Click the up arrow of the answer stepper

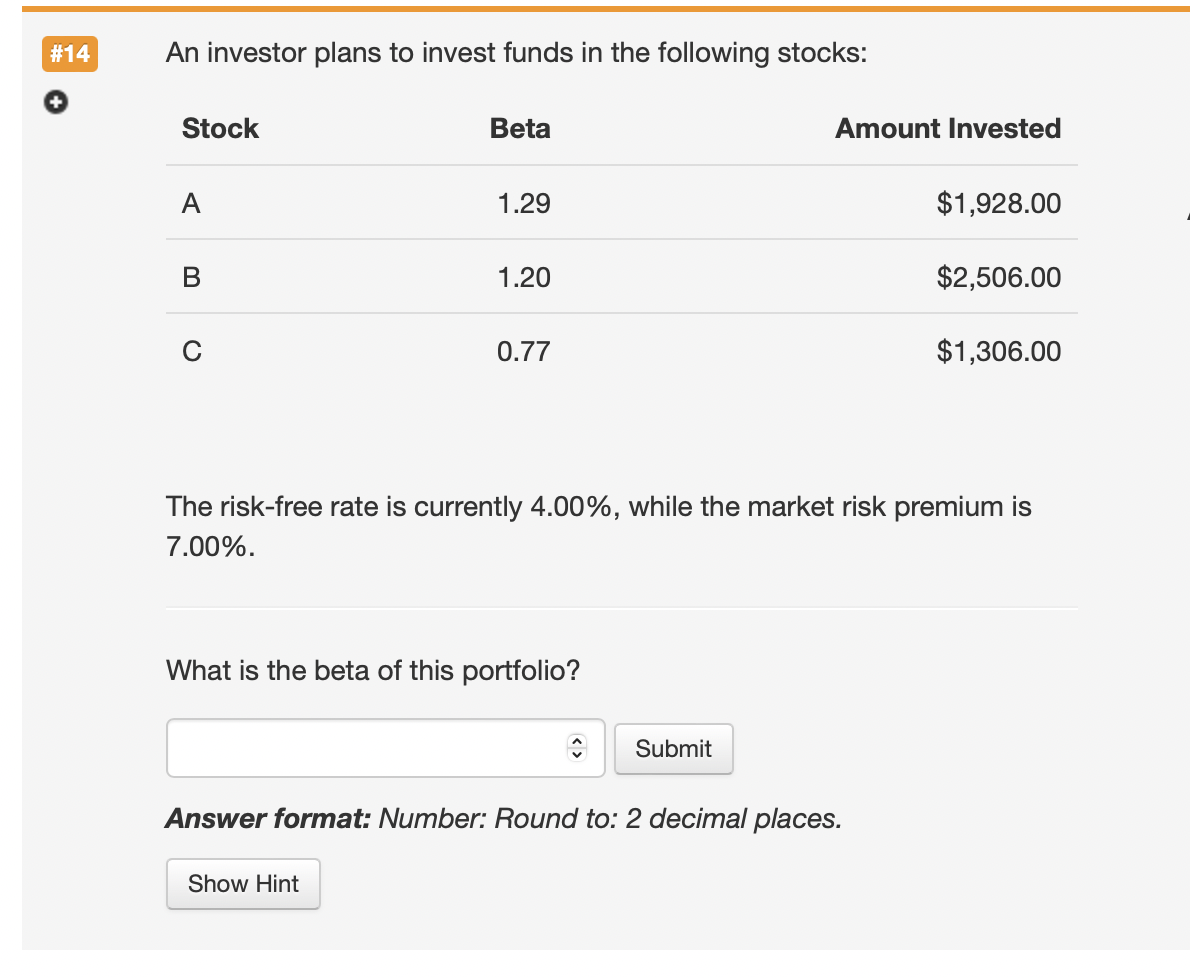click(x=576, y=742)
